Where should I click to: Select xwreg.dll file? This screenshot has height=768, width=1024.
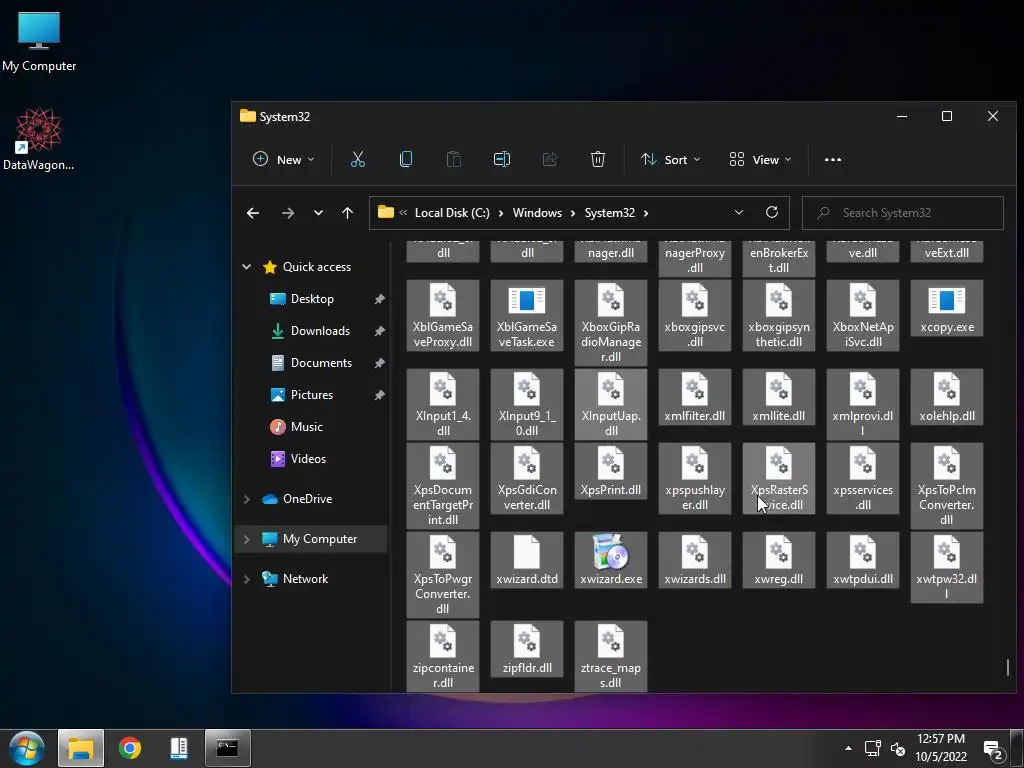coord(778,560)
